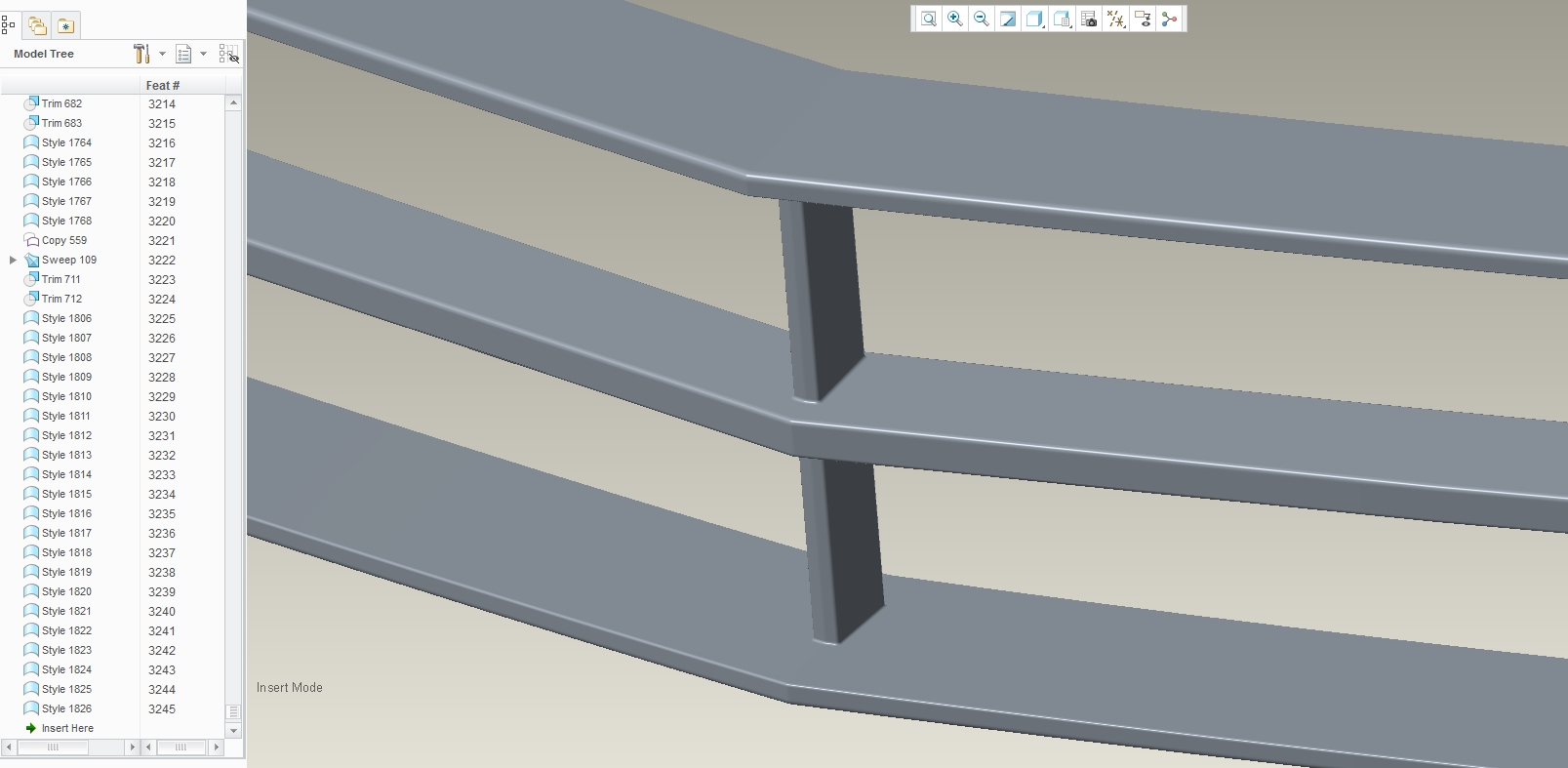1568x768 pixels.
Task: Click the Trim 711 feature icon
Action: pos(31,279)
